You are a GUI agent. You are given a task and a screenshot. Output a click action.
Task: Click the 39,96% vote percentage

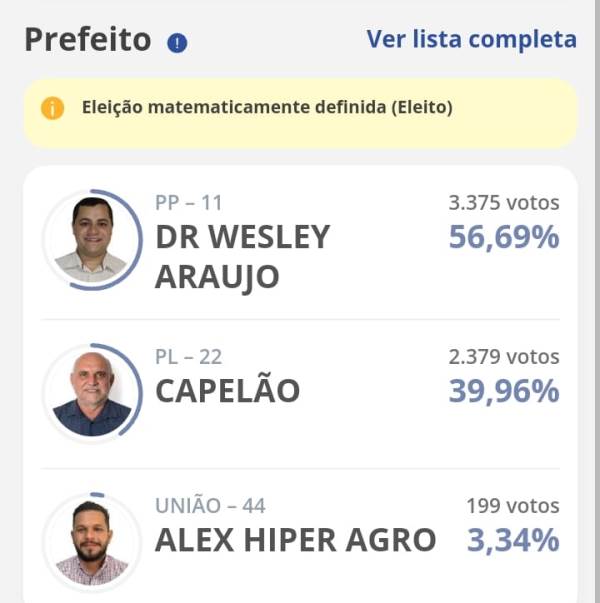503,391
